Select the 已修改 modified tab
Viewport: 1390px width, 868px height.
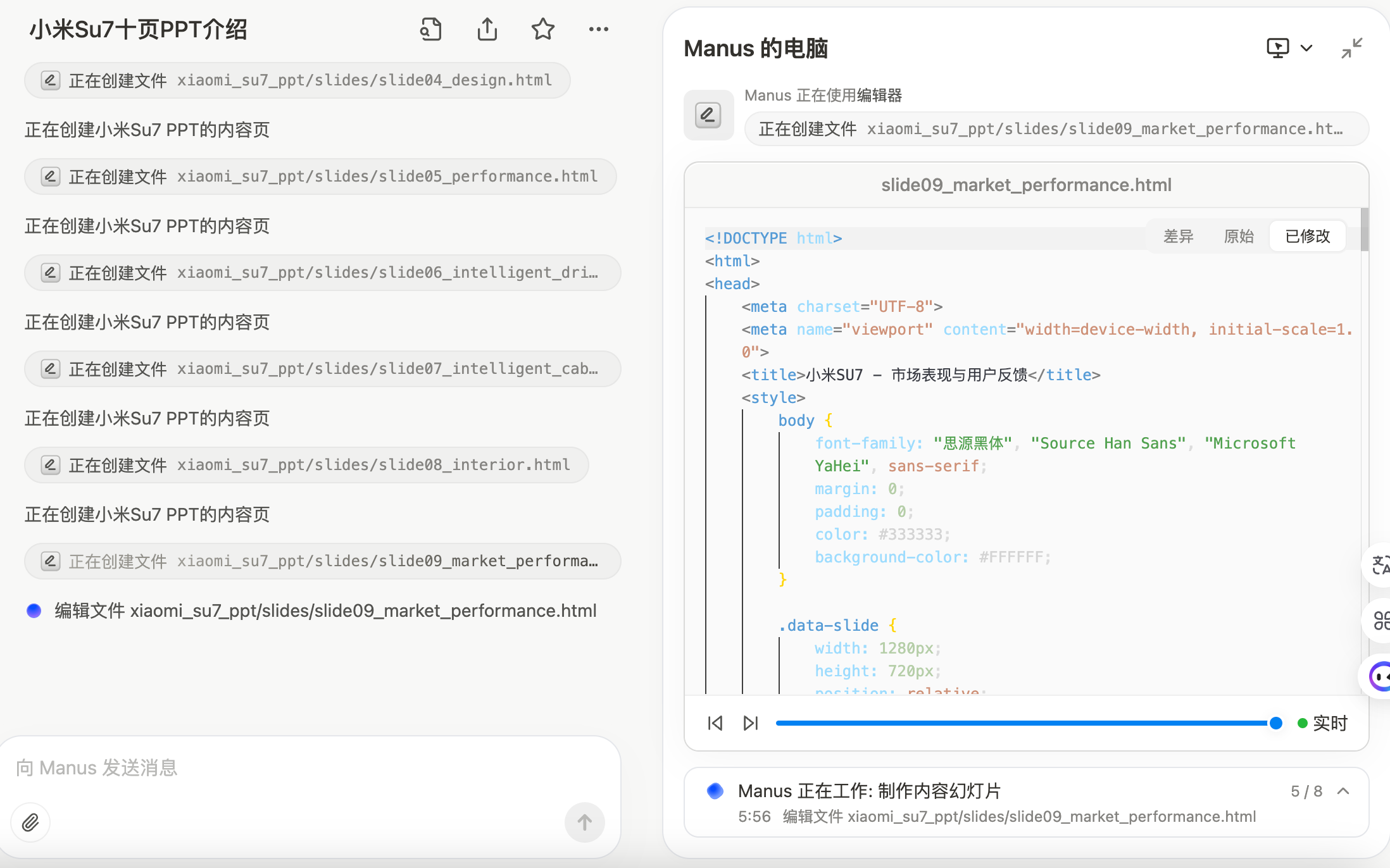coord(1308,237)
